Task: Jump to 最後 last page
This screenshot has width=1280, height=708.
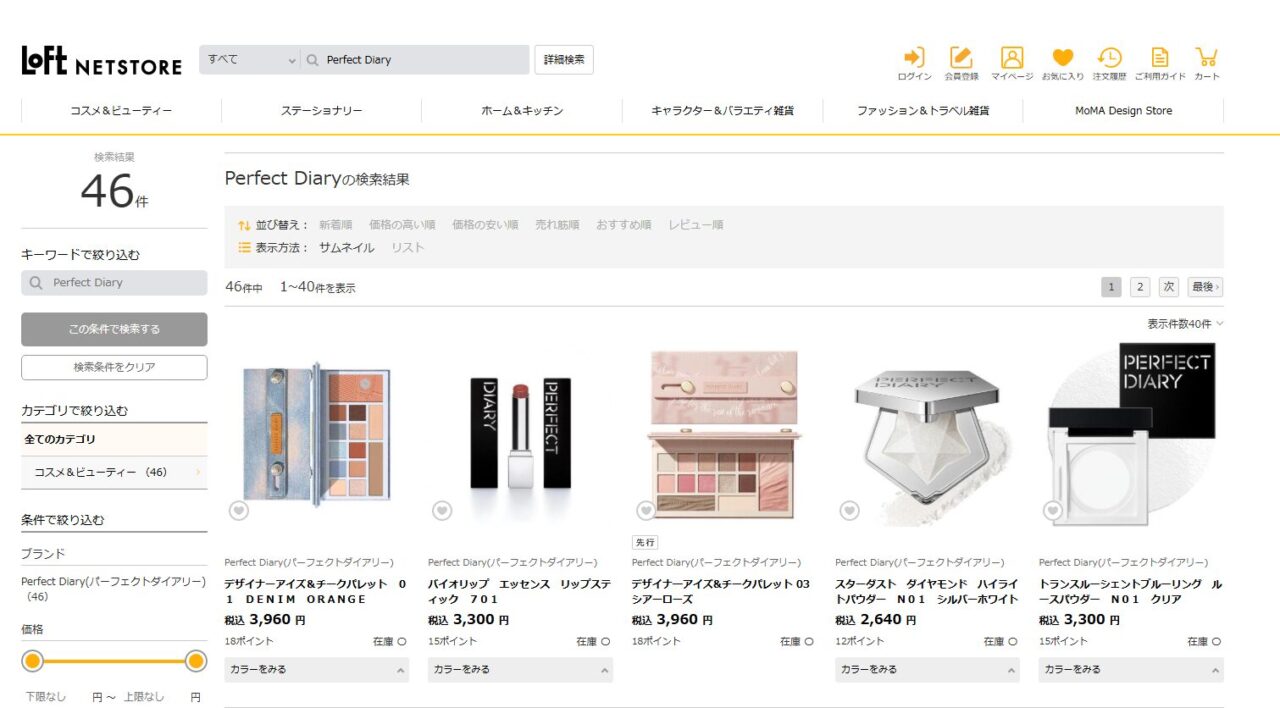Action: click(1206, 287)
